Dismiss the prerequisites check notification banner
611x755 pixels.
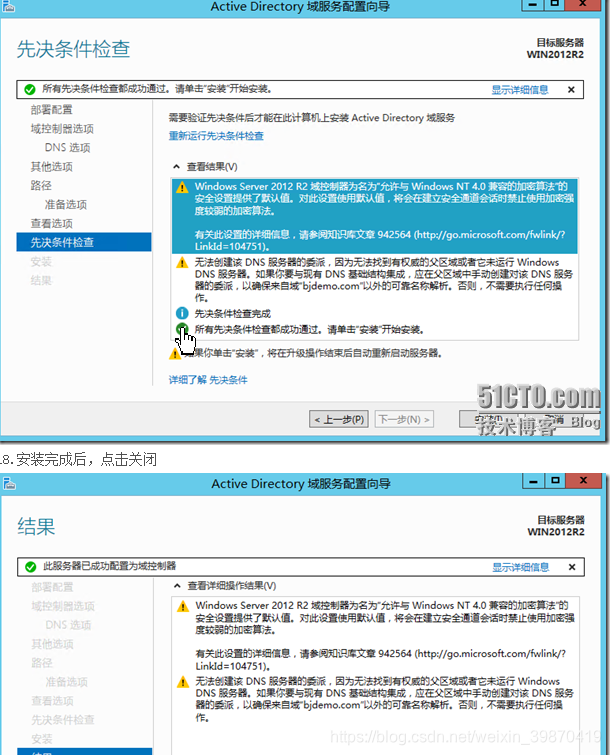(x=571, y=90)
